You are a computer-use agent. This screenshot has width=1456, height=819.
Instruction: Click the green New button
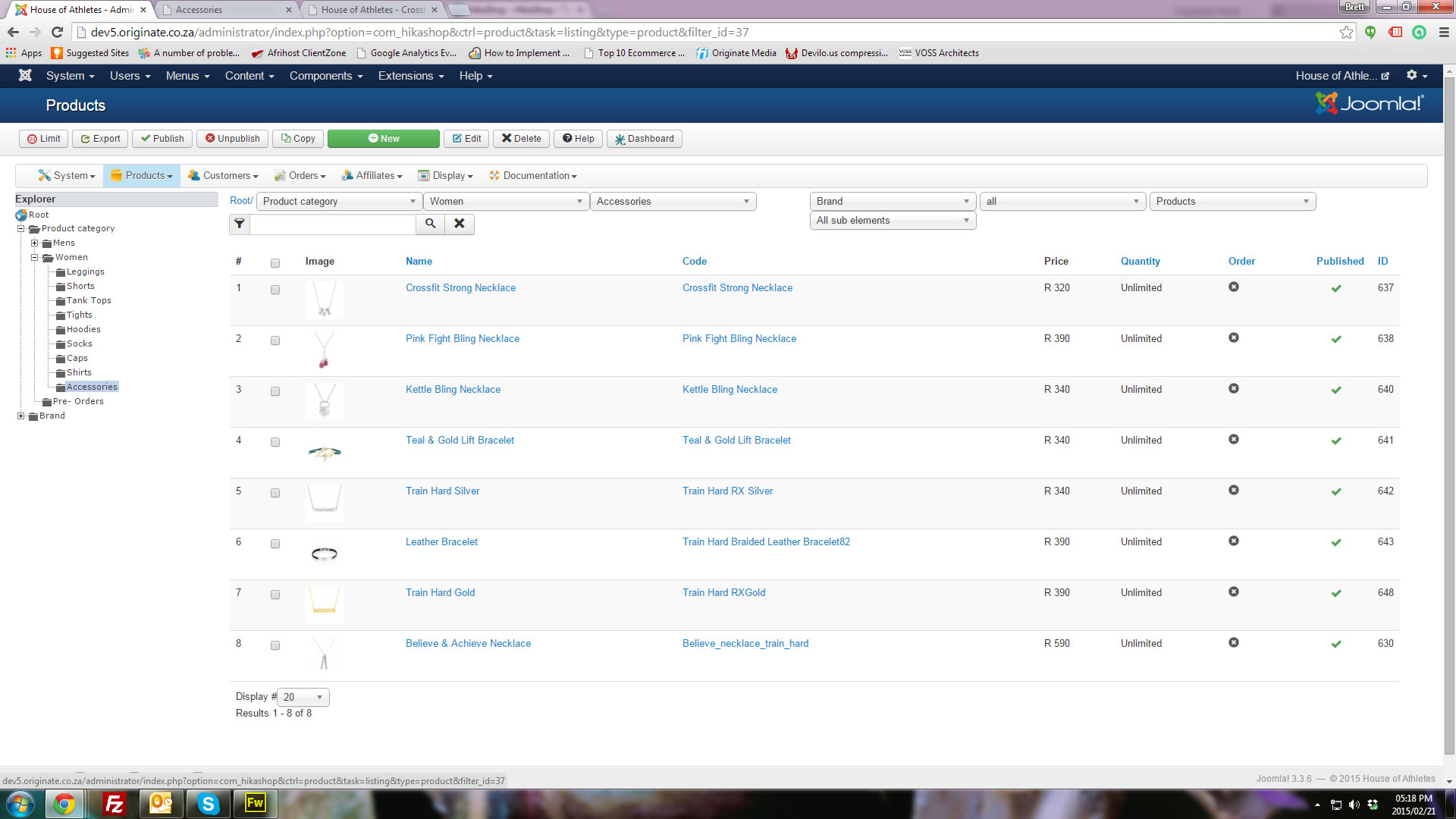383,138
